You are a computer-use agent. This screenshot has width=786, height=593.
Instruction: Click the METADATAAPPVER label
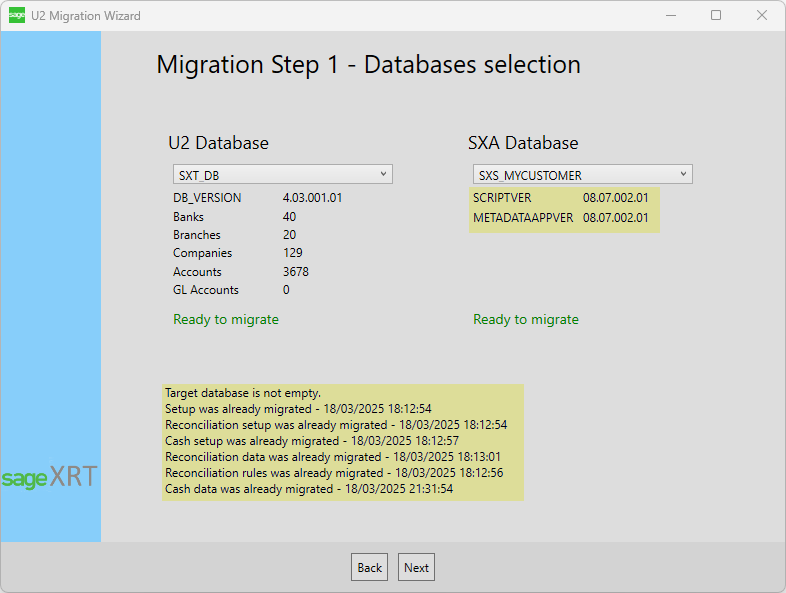click(x=523, y=217)
